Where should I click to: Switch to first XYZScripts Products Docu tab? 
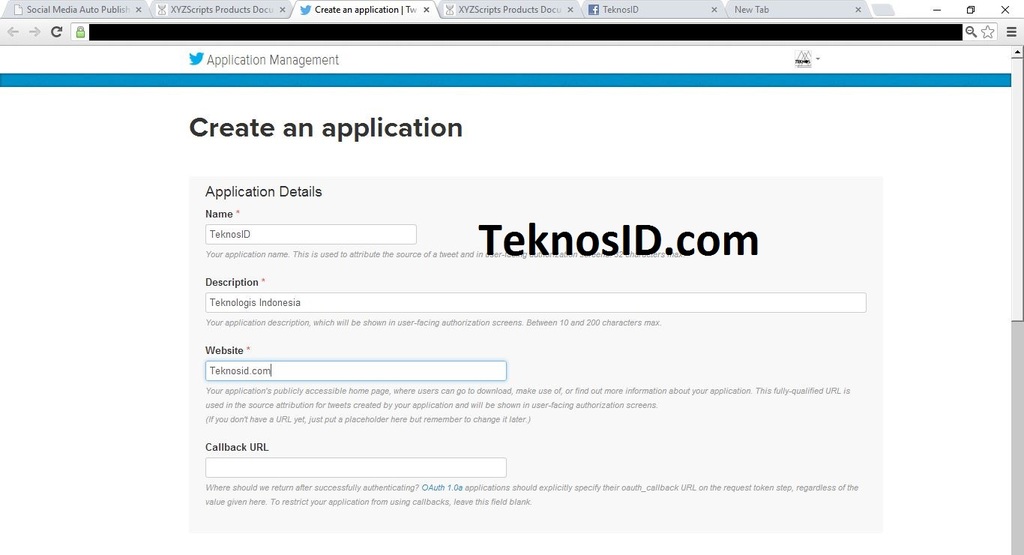coord(219,10)
